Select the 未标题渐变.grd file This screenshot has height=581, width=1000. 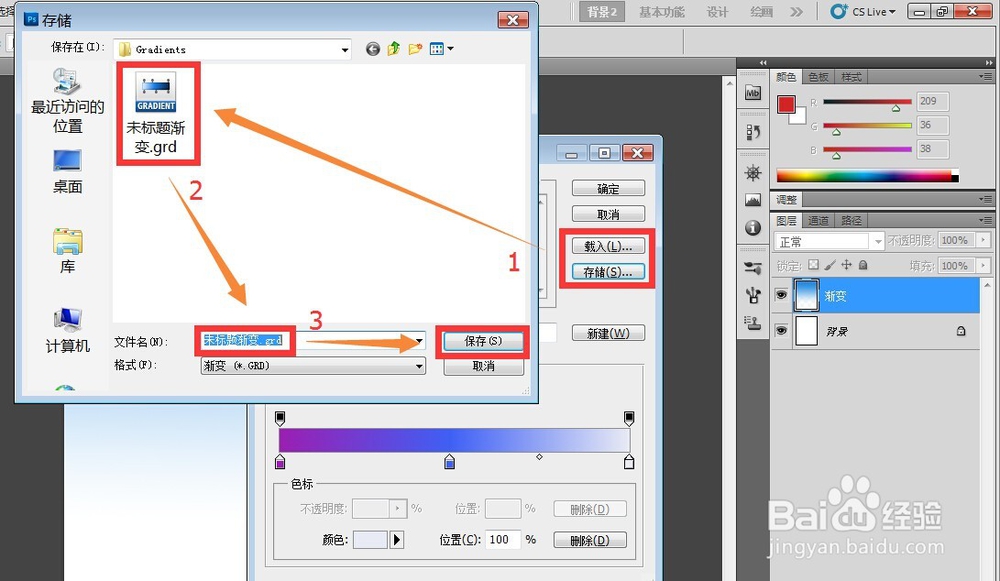tap(156, 114)
